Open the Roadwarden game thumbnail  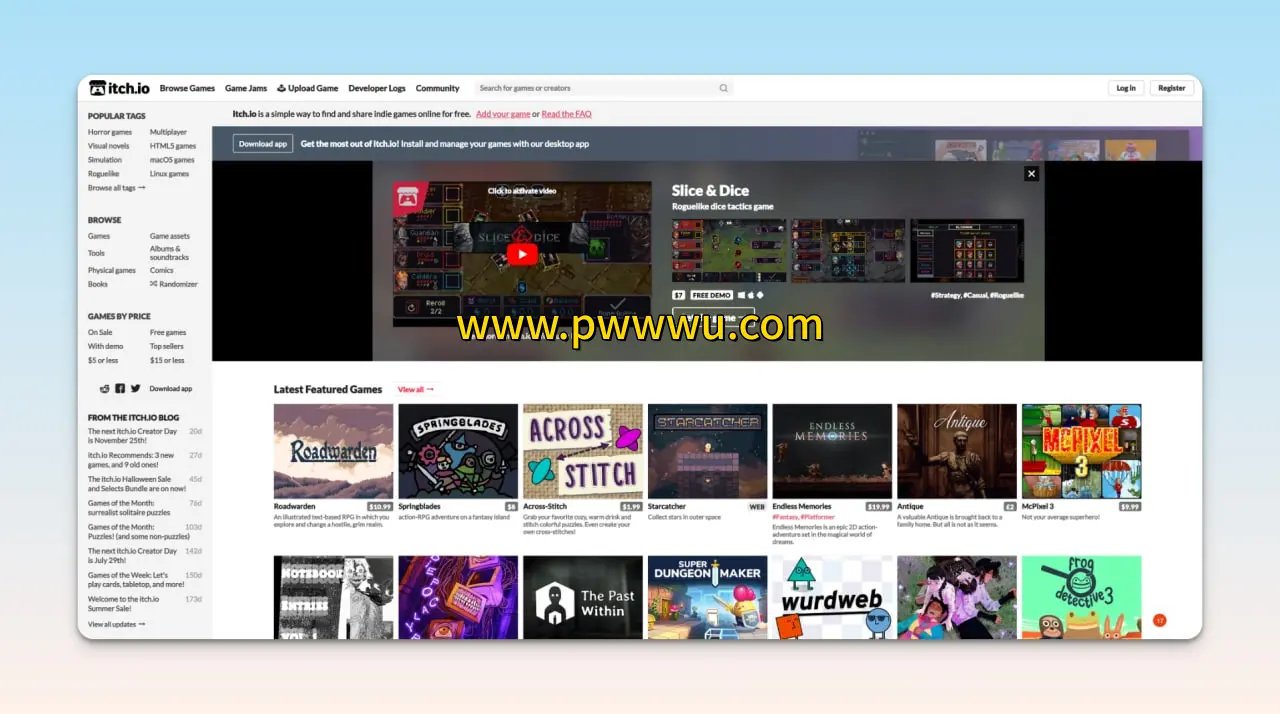333,451
